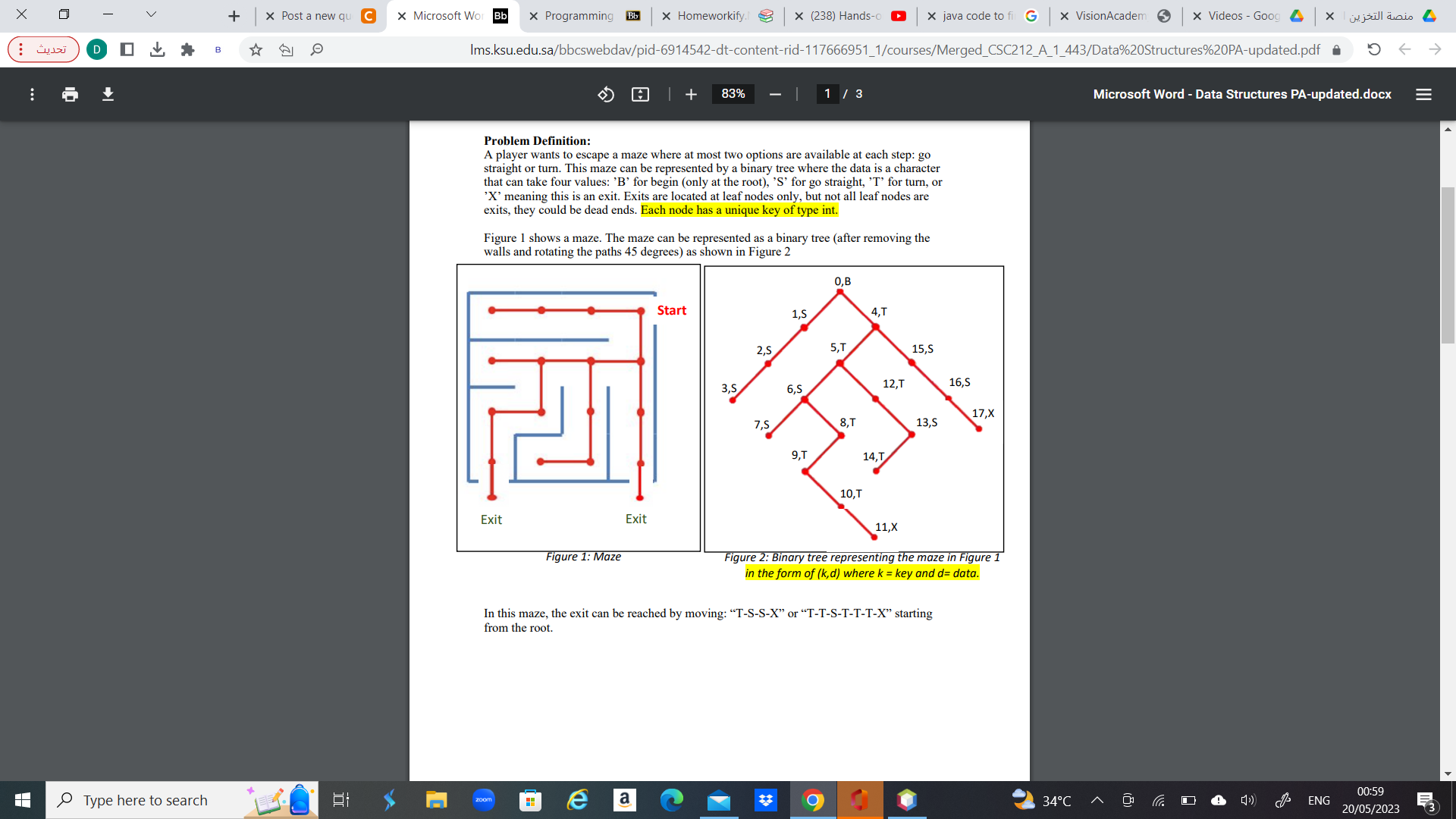
Task: Click the Fit to page icon
Action: pos(641,94)
